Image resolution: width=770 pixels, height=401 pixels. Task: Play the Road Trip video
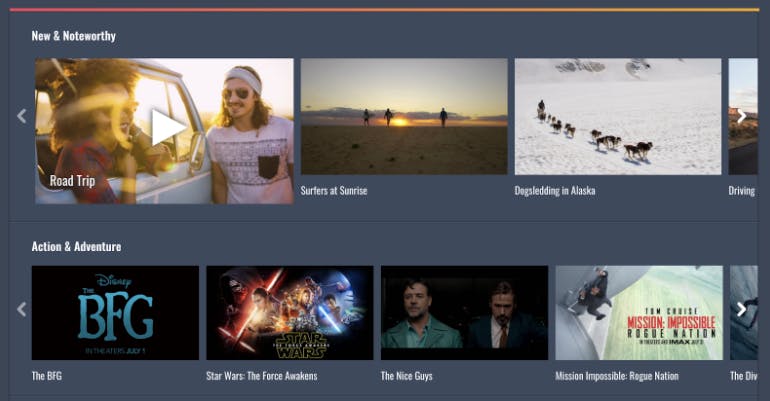coord(168,128)
